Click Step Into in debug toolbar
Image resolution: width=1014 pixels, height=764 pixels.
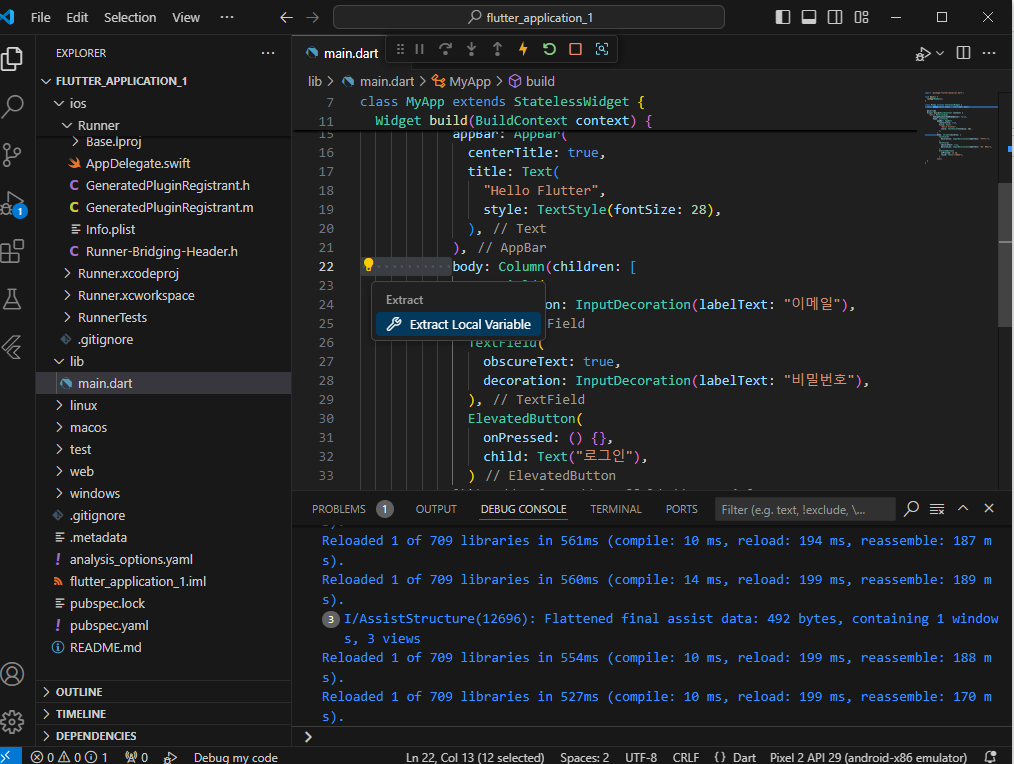(471, 49)
